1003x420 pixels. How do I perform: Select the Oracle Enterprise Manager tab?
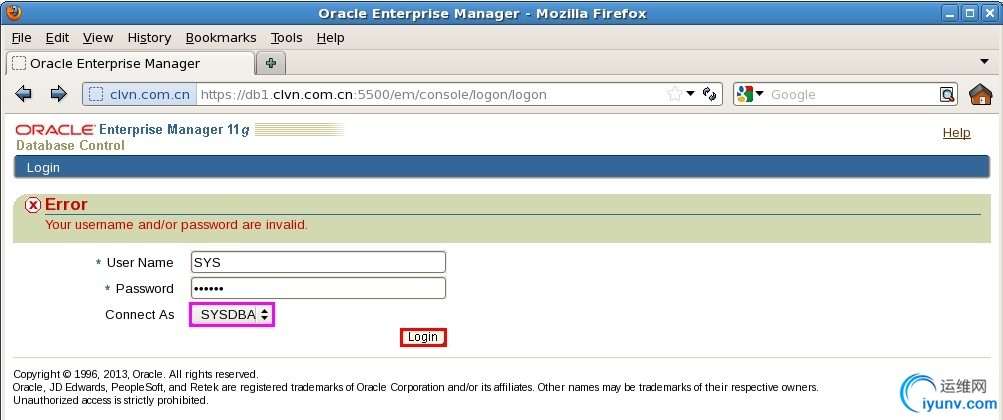(x=130, y=63)
